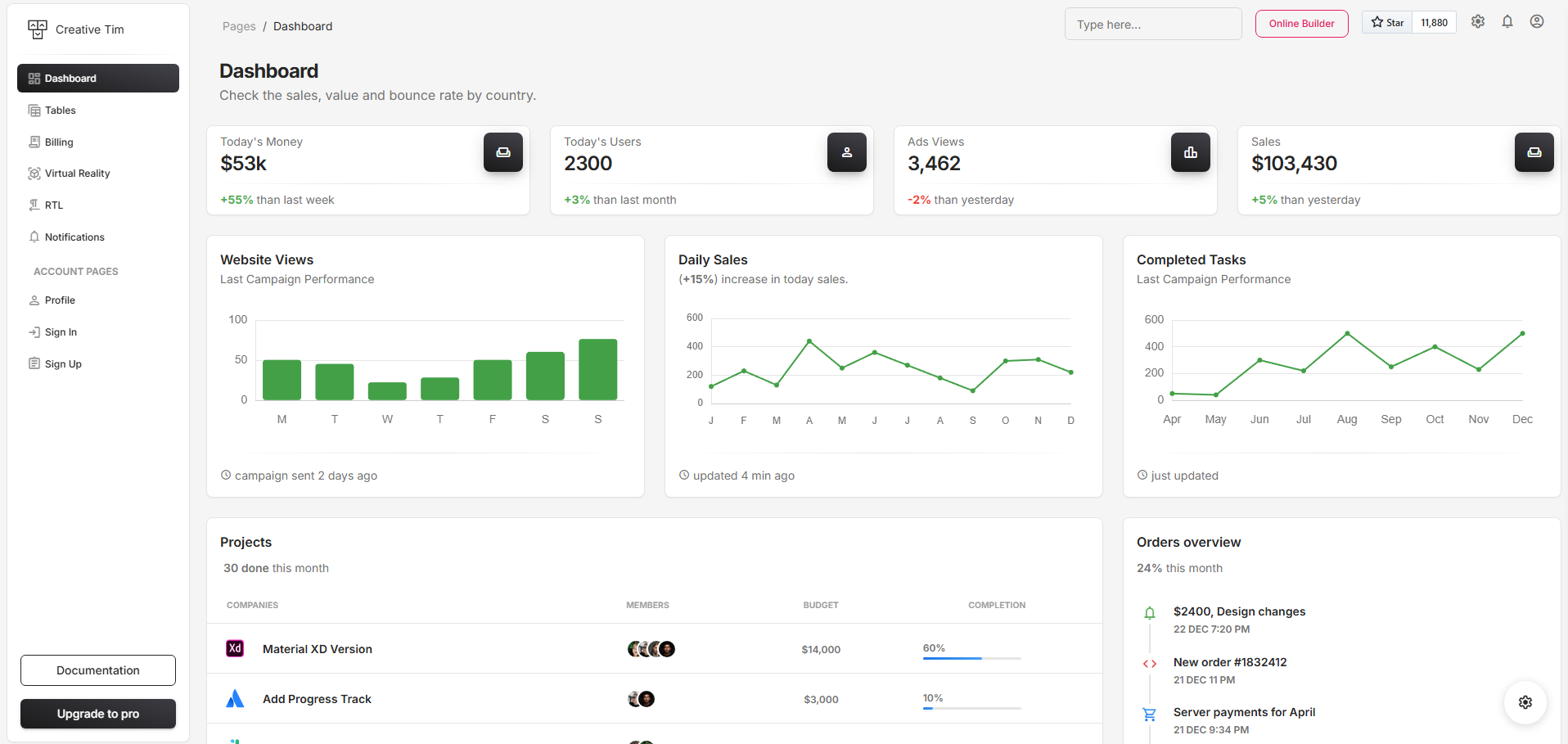
Task: Click the $2400, Design changes entry
Action: pos(1239,611)
